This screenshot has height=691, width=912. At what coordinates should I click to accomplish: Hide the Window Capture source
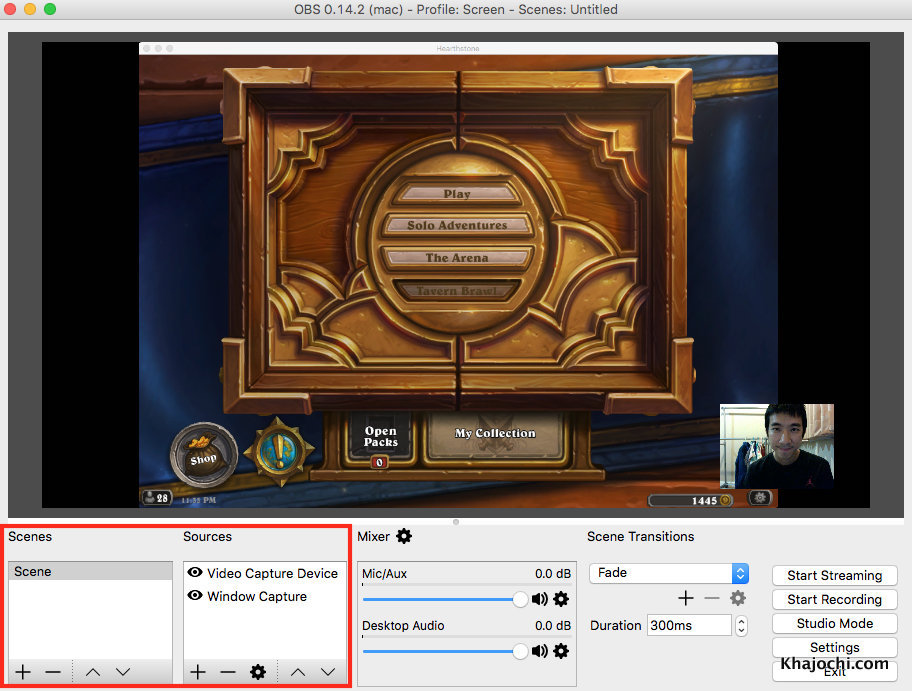coord(195,596)
